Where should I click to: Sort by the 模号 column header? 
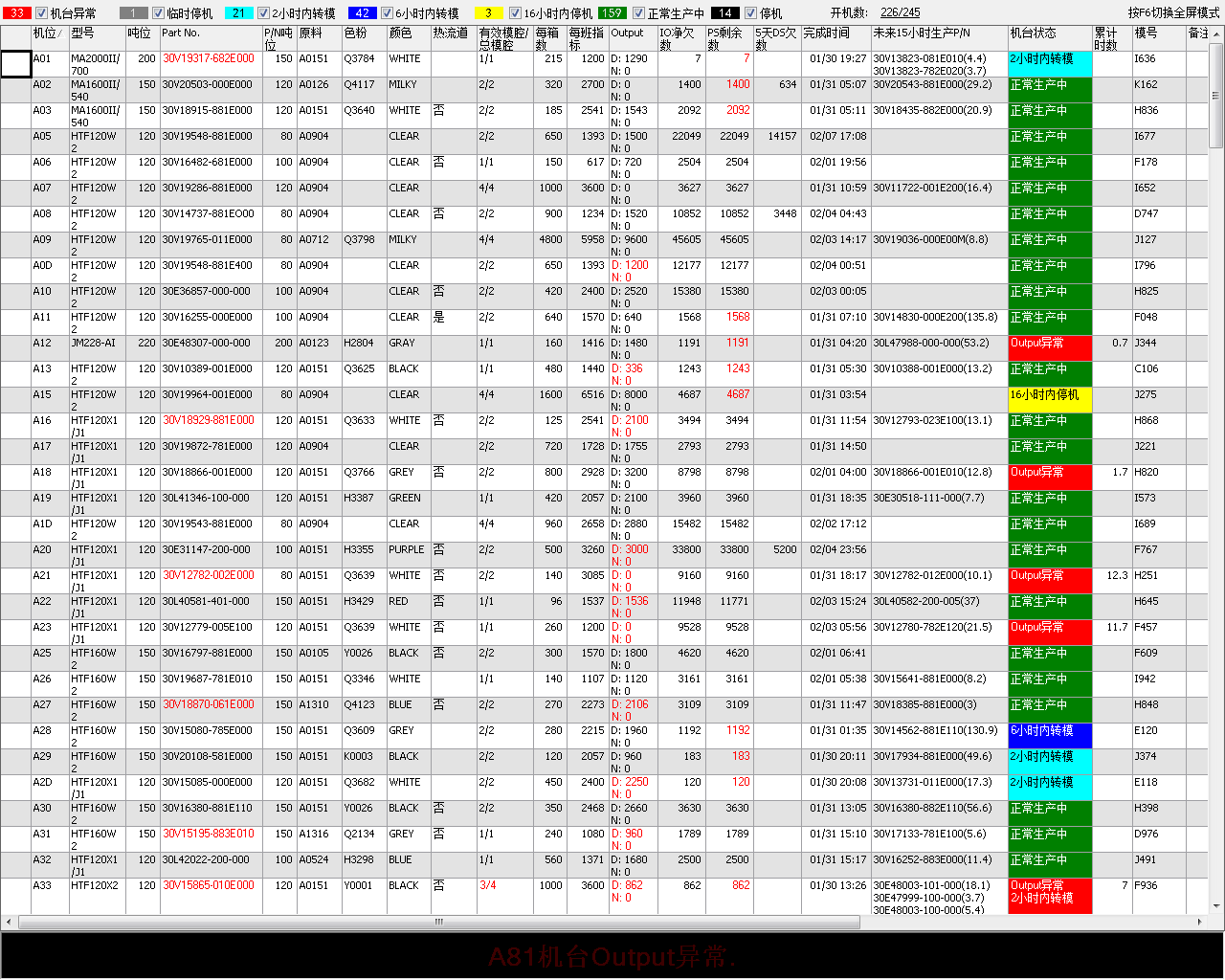(1158, 38)
